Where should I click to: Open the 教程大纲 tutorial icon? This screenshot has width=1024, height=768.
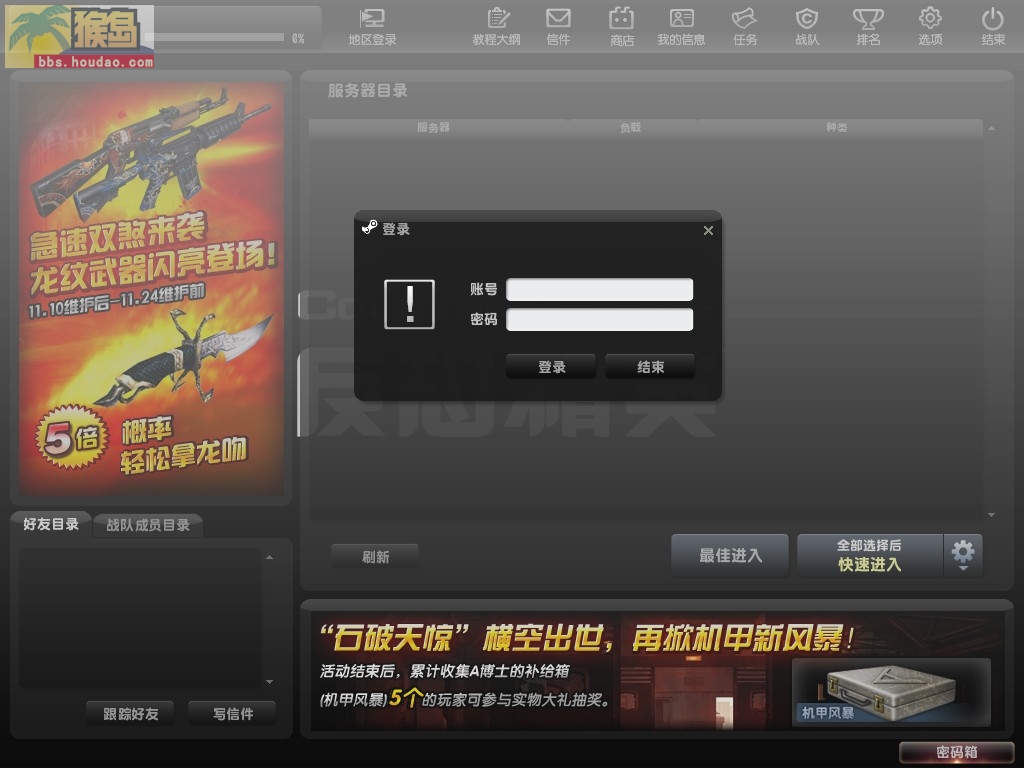click(x=496, y=27)
